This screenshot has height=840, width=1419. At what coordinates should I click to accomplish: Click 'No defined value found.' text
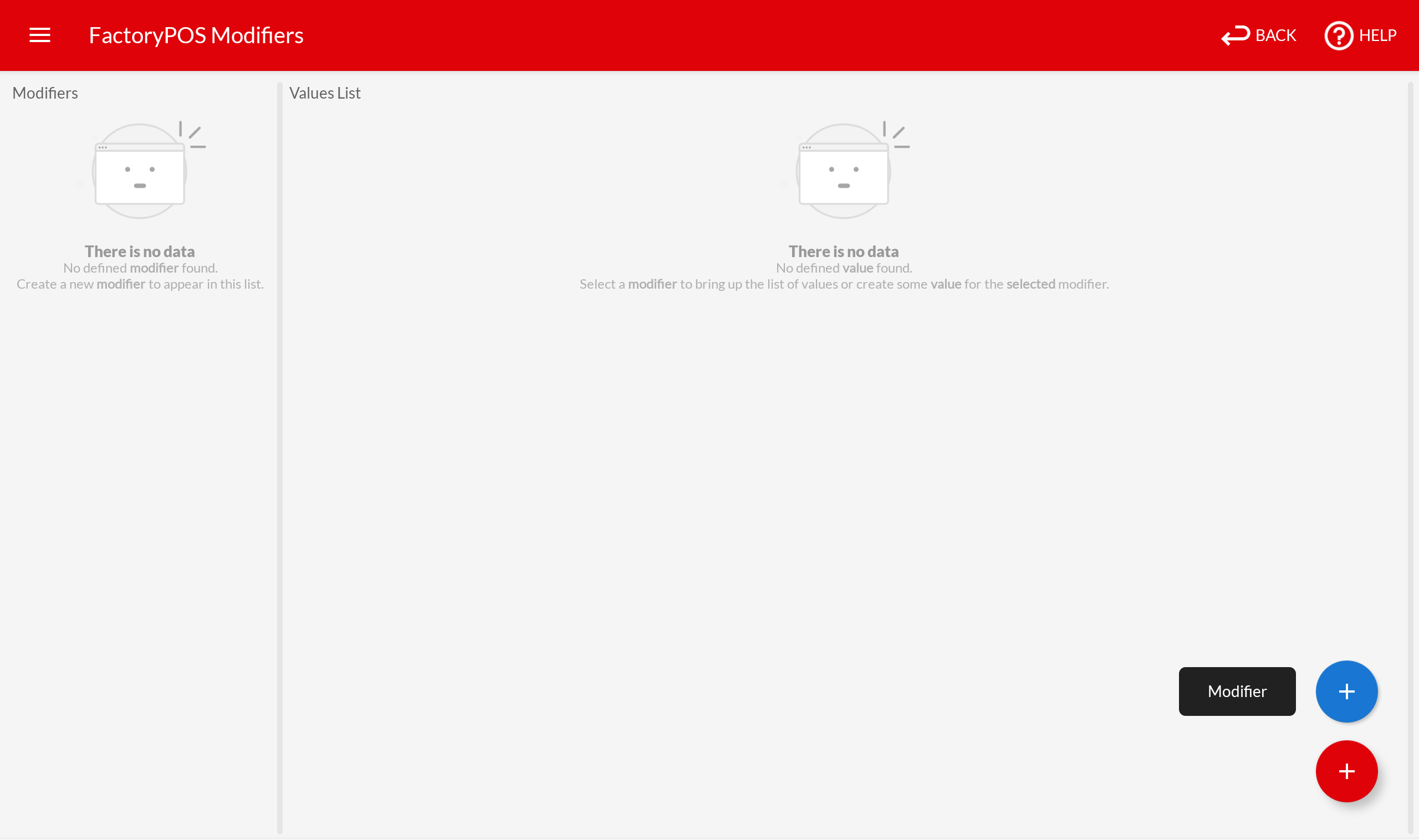click(844, 268)
